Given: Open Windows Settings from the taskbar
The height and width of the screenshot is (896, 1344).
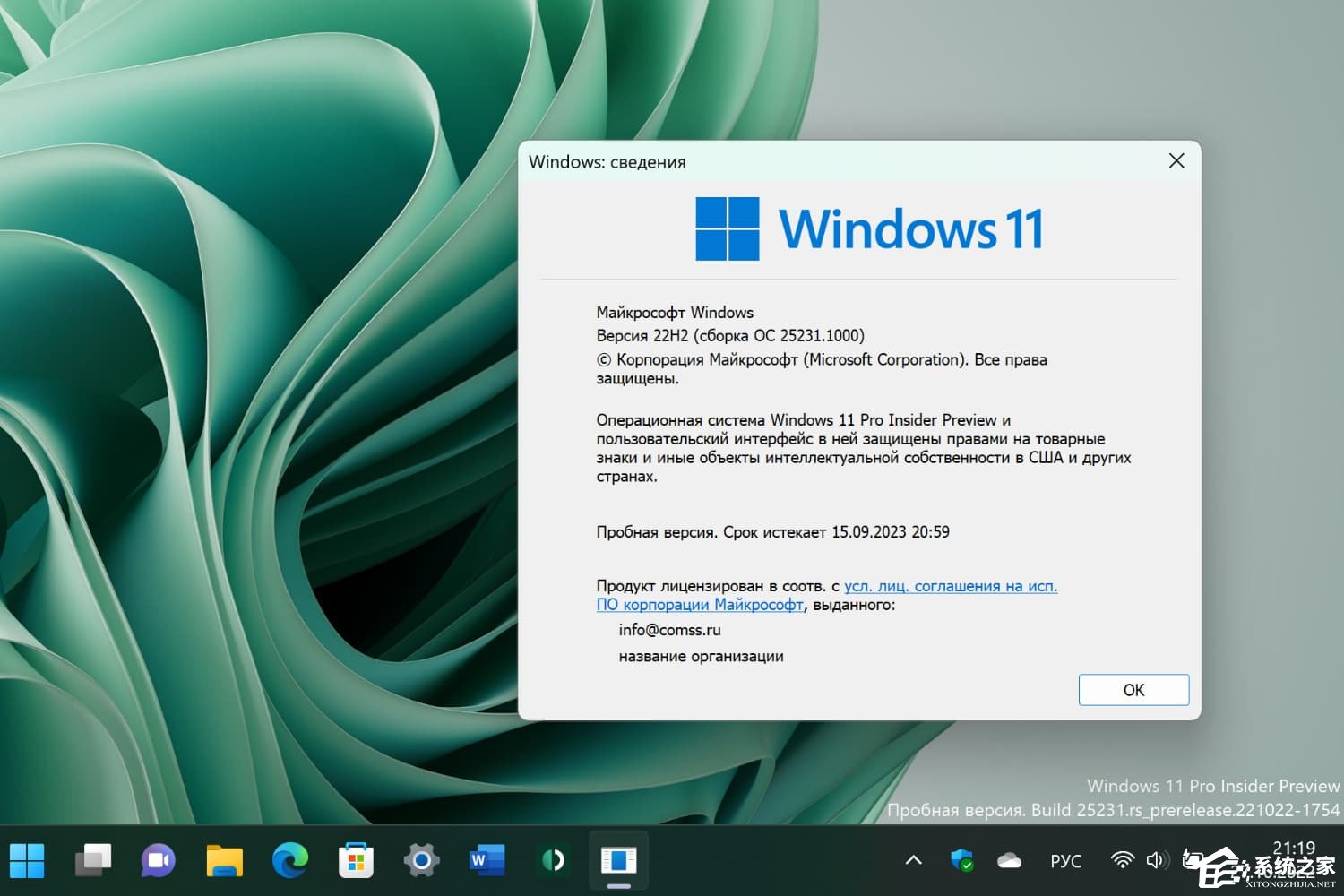Looking at the screenshot, I should pos(421,860).
